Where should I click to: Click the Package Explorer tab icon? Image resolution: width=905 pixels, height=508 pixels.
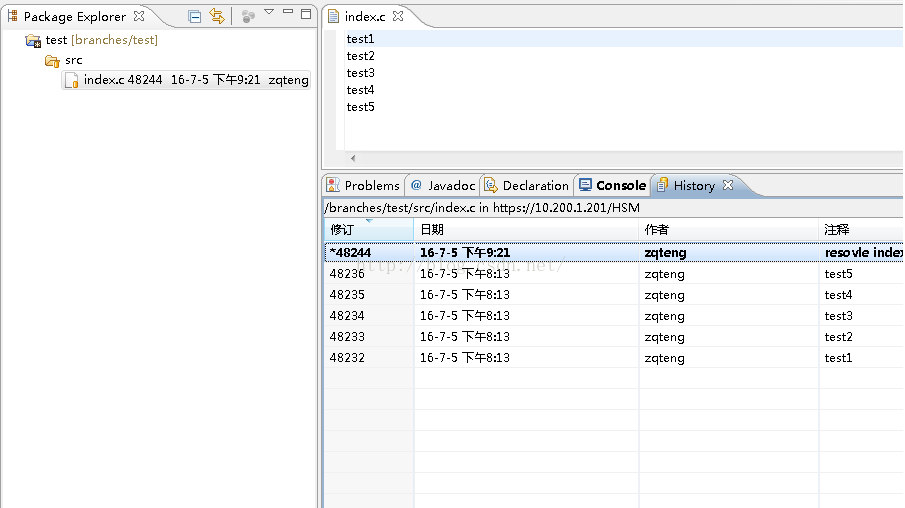[13, 16]
